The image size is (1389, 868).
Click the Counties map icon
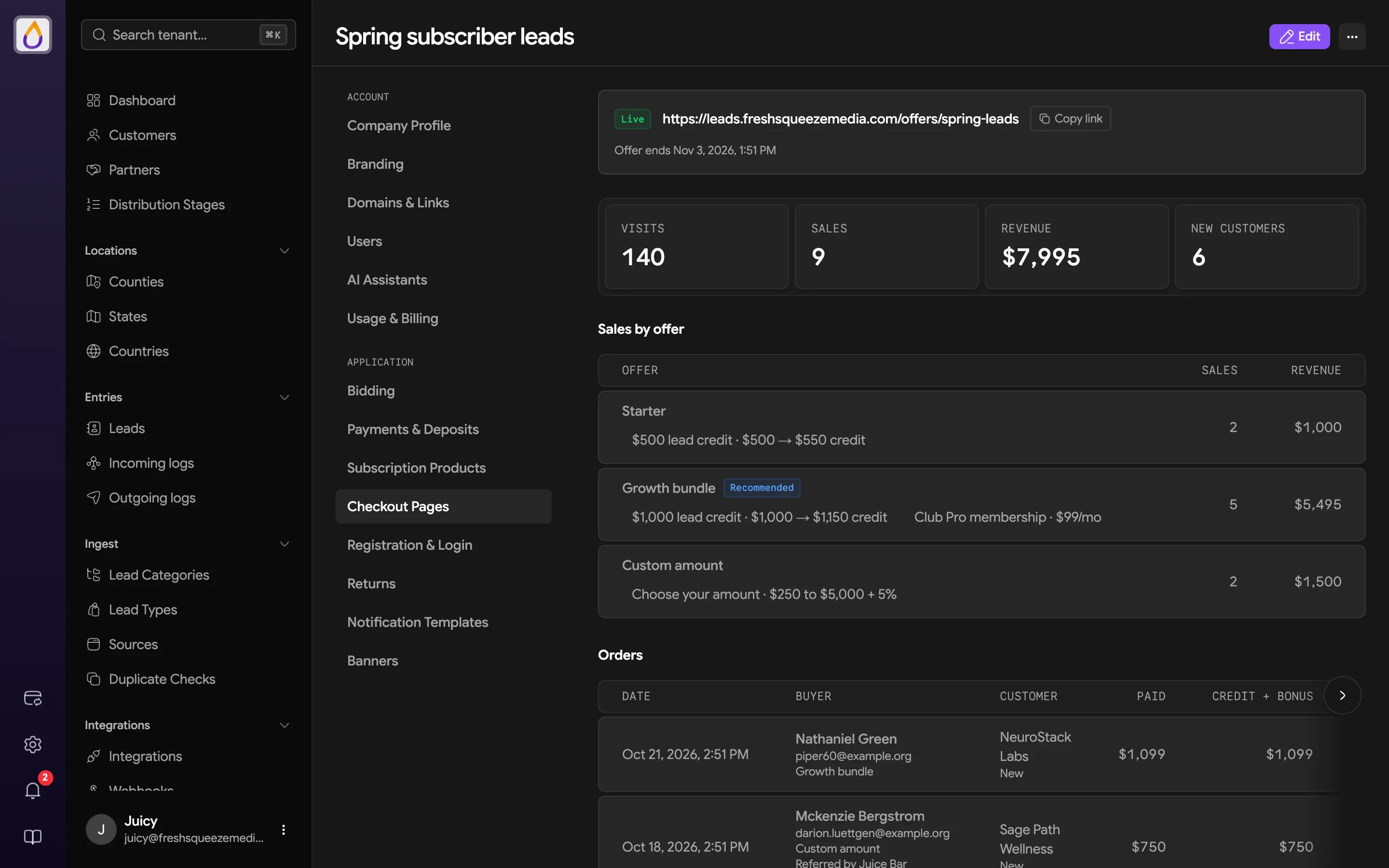(x=94, y=282)
